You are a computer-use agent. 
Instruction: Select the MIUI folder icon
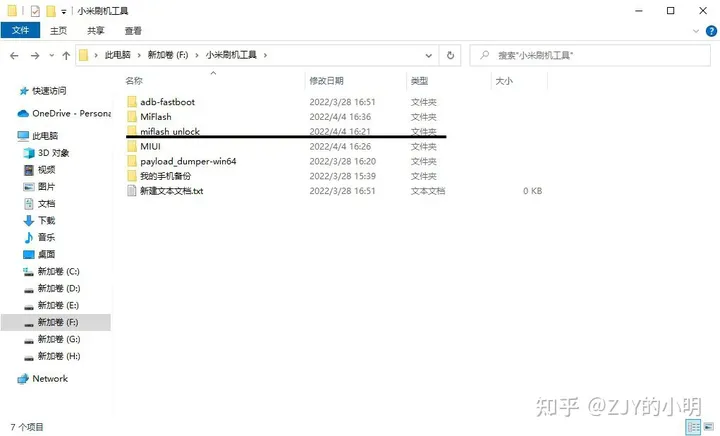(132, 146)
